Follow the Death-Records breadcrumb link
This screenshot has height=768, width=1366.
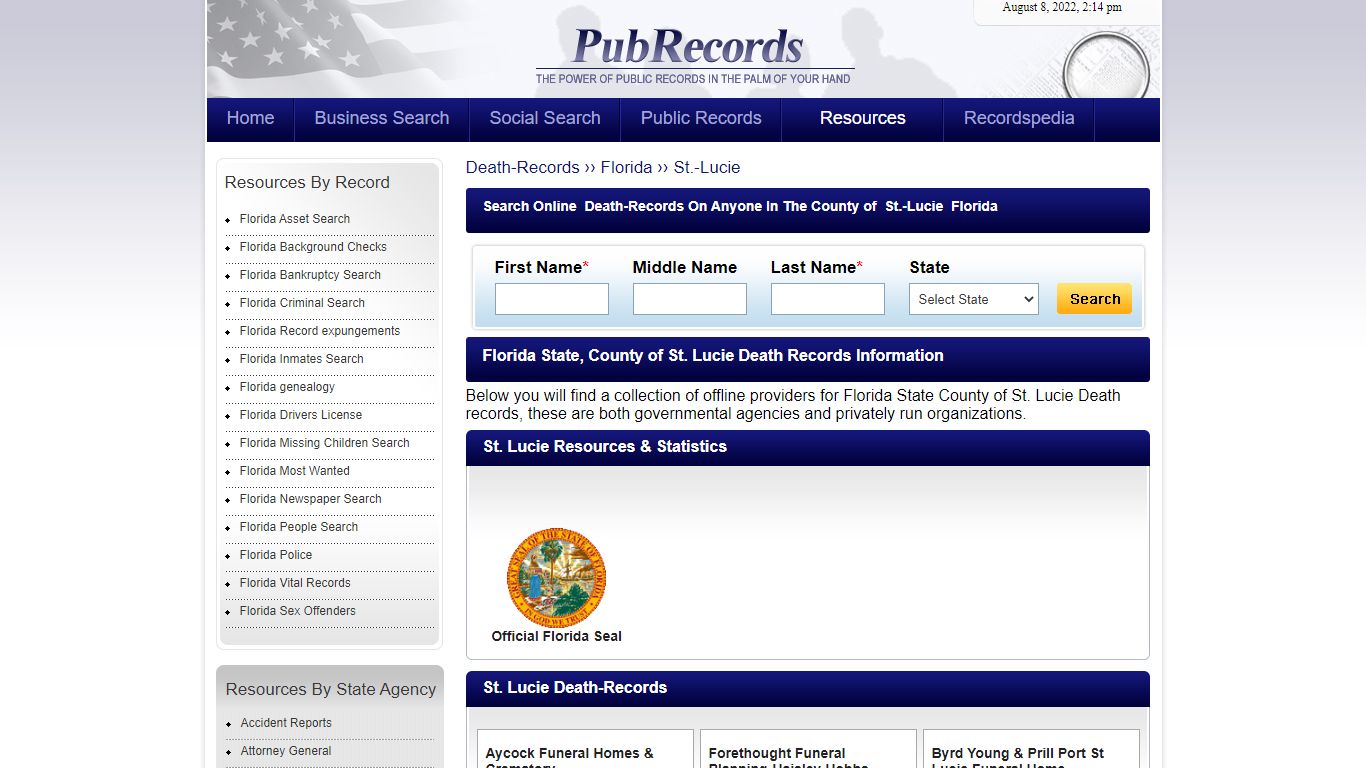[523, 168]
